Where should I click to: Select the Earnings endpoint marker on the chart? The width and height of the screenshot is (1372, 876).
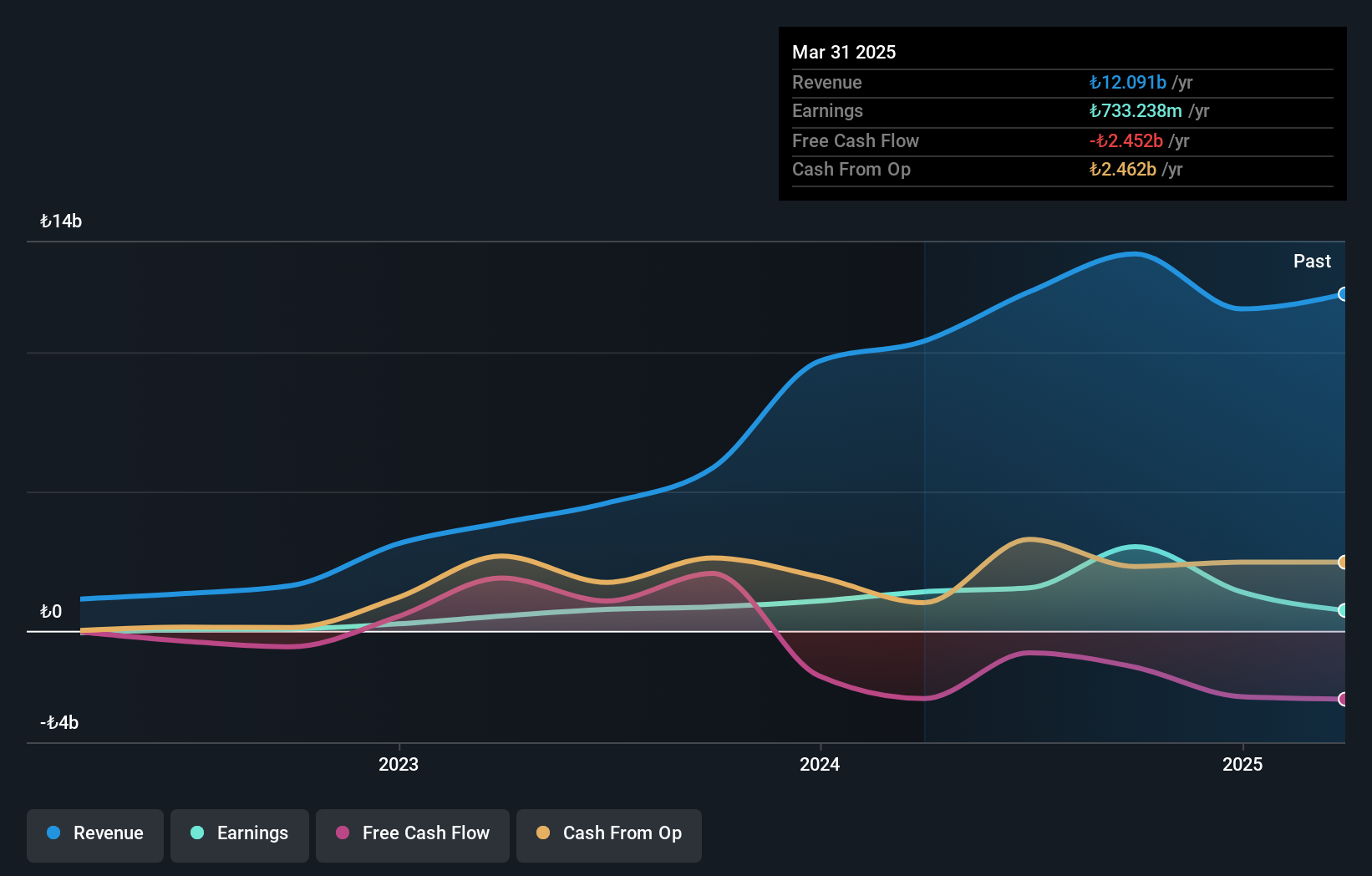point(1343,611)
